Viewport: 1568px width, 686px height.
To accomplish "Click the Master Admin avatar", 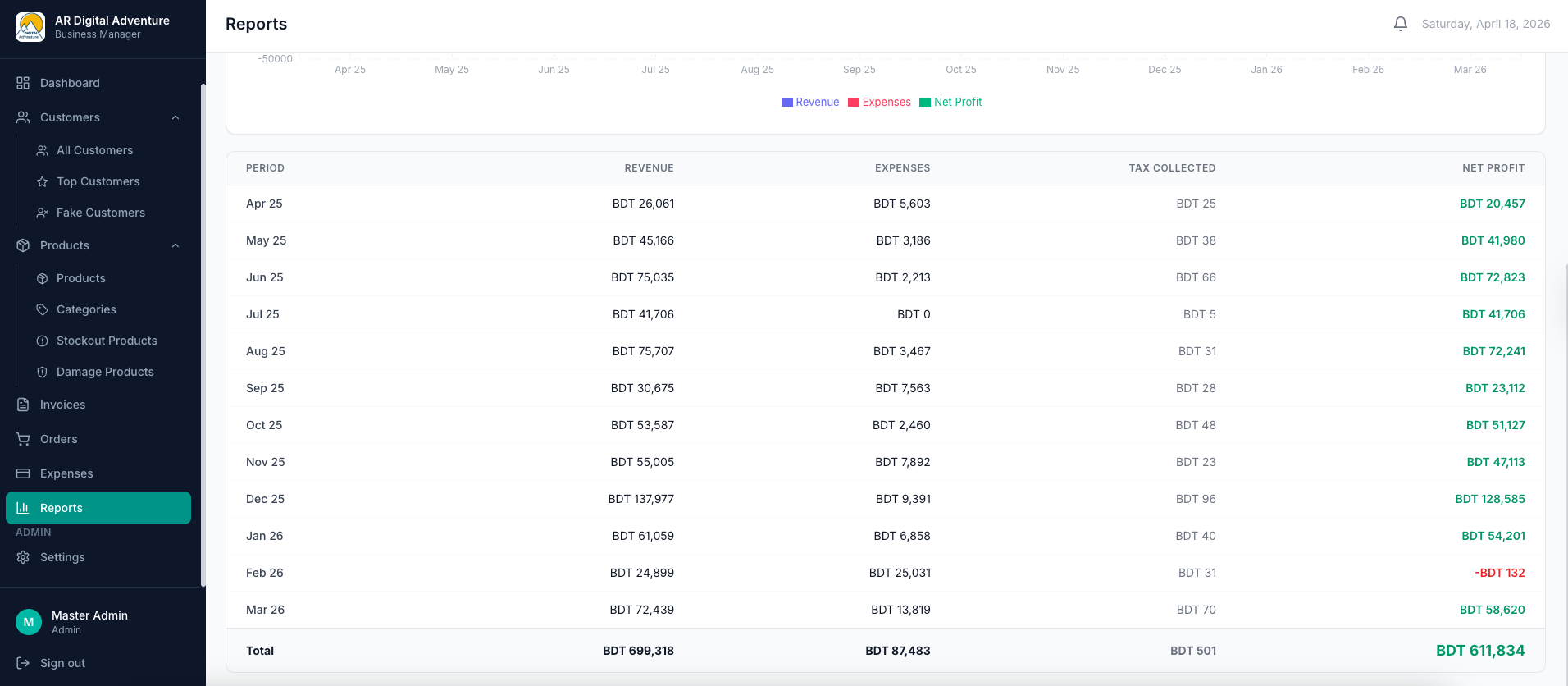I will pyautogui.click(x=29, y=622).
